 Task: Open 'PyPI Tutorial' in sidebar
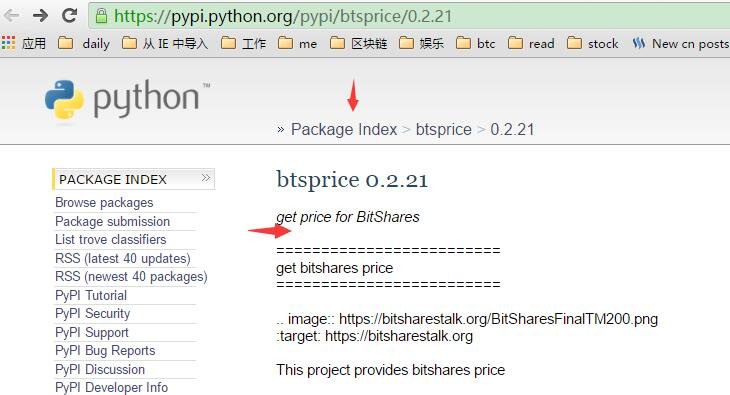click(91, 295)
